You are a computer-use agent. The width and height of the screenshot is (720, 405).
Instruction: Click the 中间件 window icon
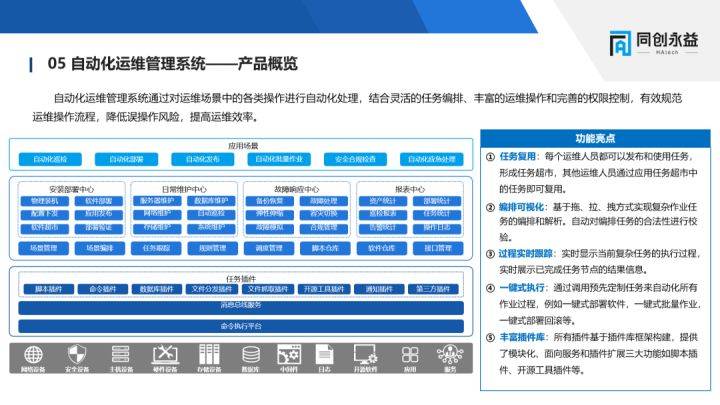click(x=289, y=355)
